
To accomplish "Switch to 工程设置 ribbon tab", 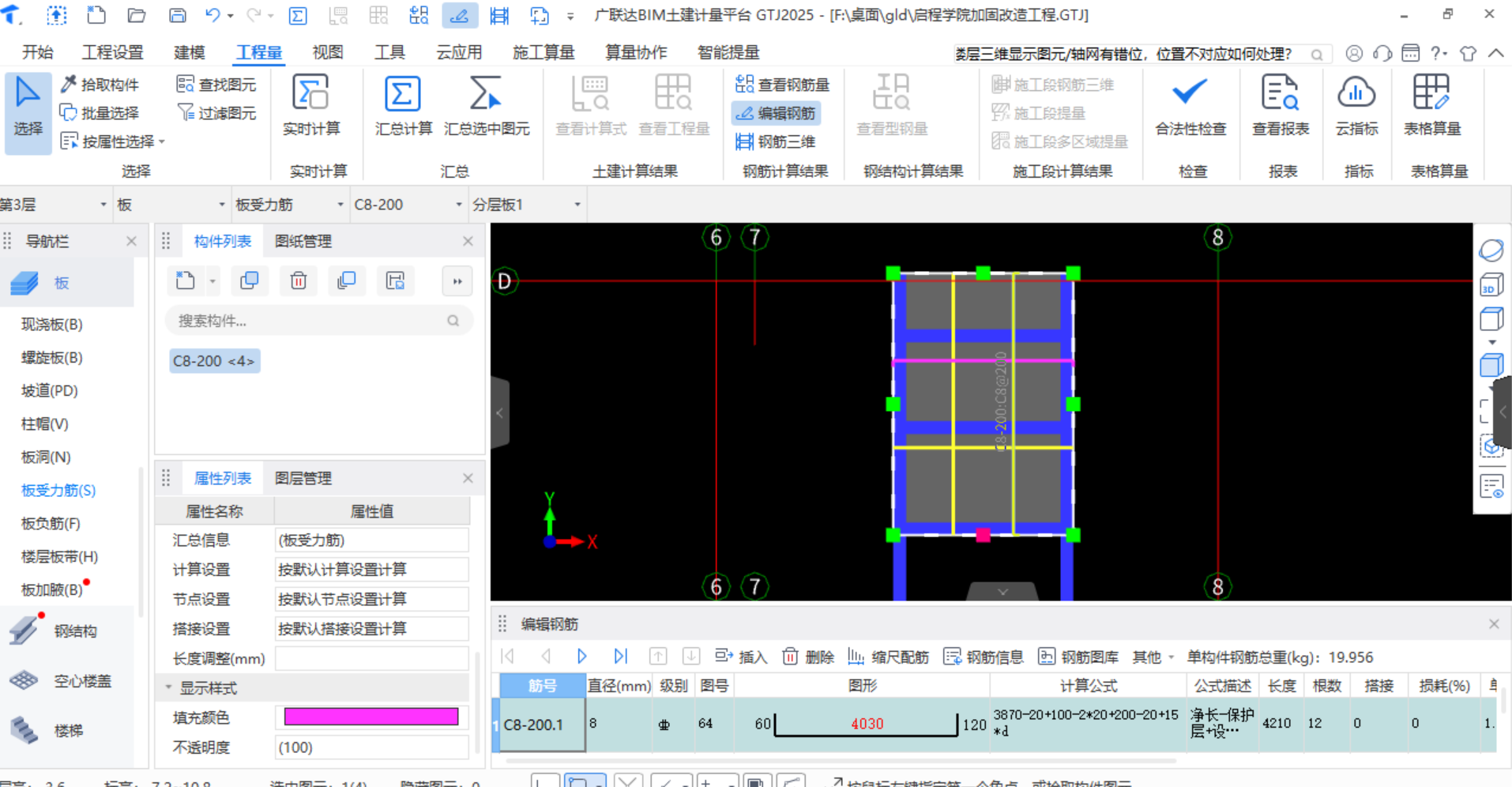I will pos(112,52).
